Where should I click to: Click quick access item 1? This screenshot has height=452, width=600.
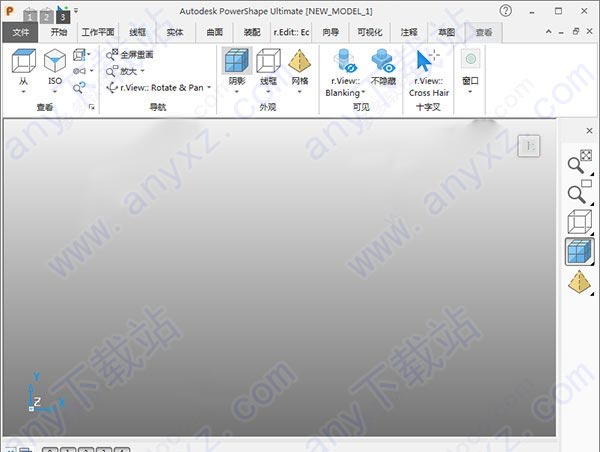coord(30,16)
